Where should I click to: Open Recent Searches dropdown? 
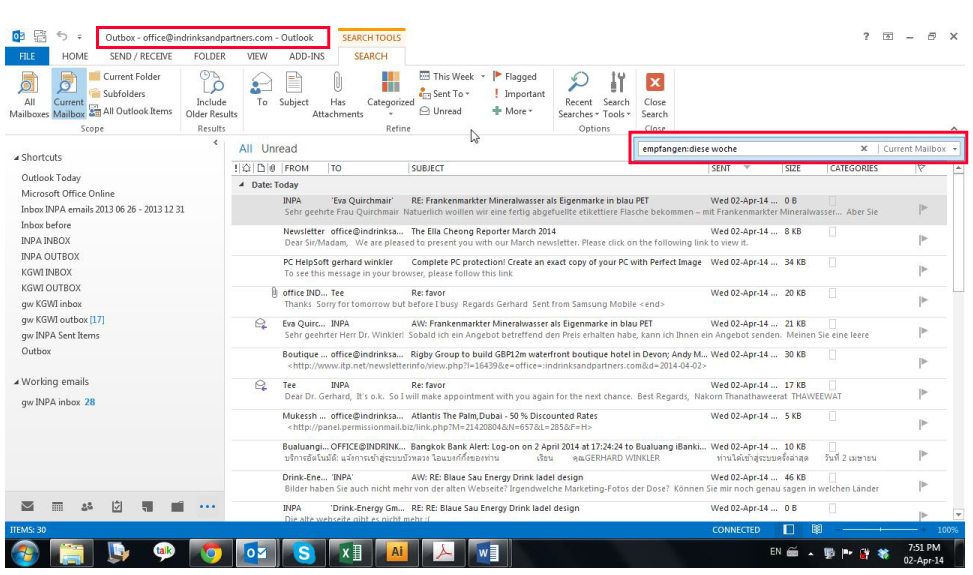[x=578, y=94]
